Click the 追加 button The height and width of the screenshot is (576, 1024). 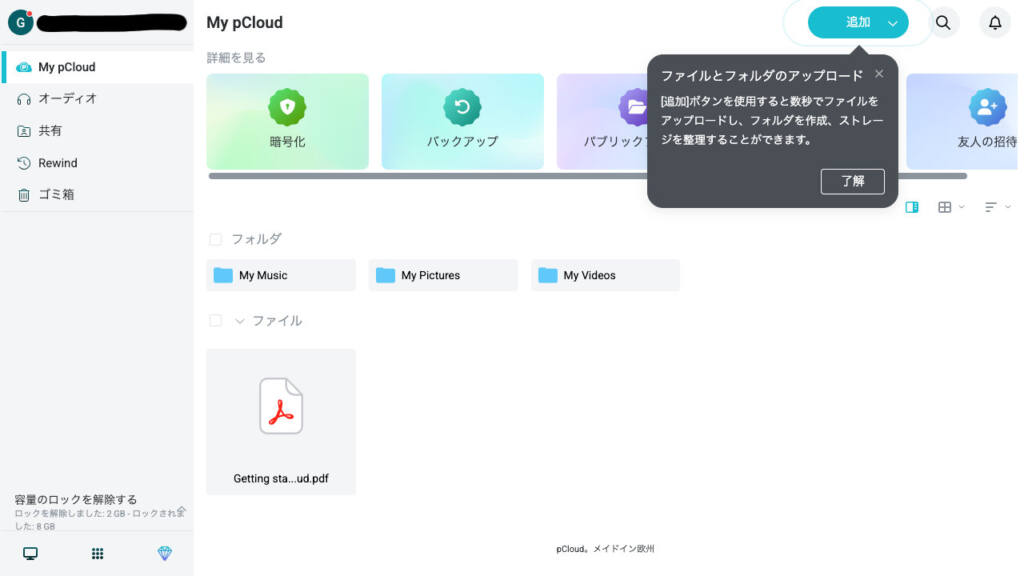857,23
